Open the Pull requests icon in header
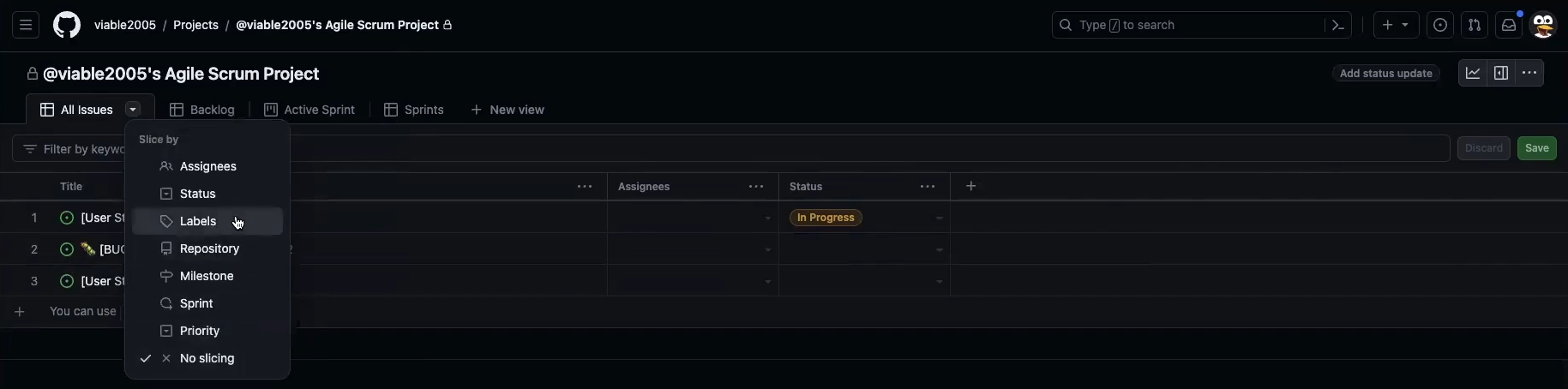1568x389 pixels. pyautogui.click(x=1475, y=25)
